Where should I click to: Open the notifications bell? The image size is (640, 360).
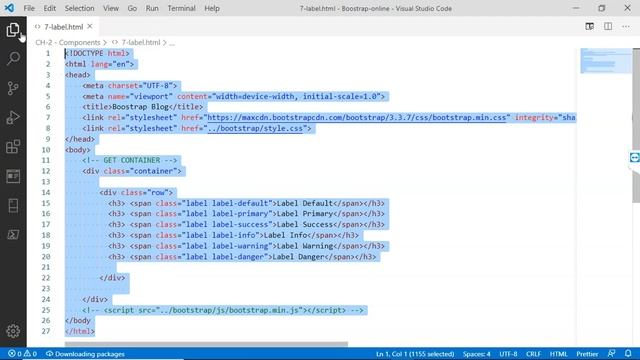[x=628, y=353]
